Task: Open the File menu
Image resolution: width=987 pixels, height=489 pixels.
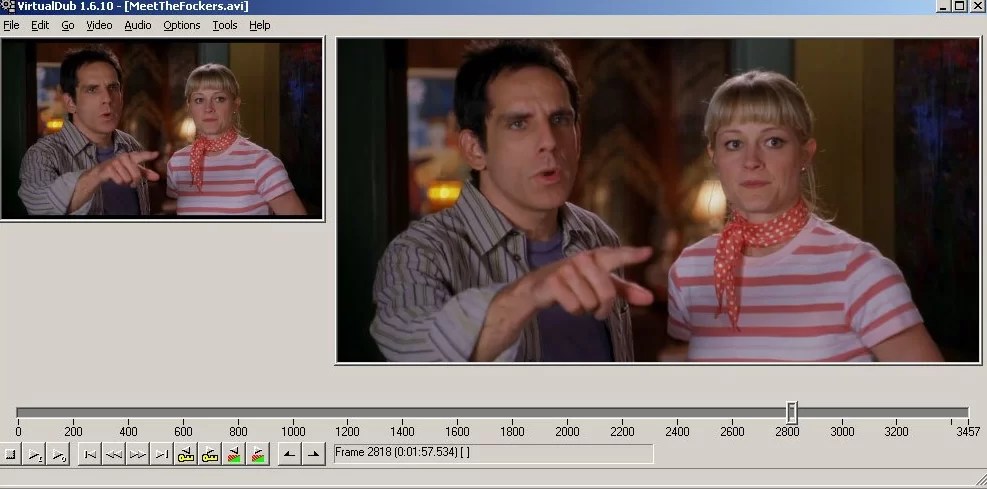Action: 11,25
